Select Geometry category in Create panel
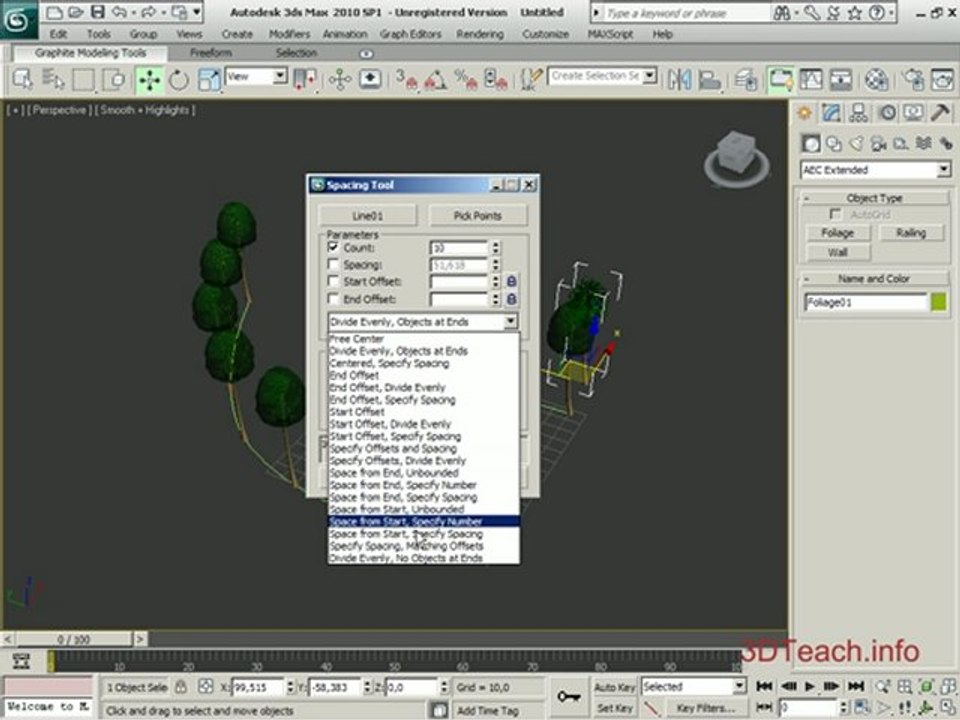This screenshot has width=960, height=720. (x=811, y=144)
